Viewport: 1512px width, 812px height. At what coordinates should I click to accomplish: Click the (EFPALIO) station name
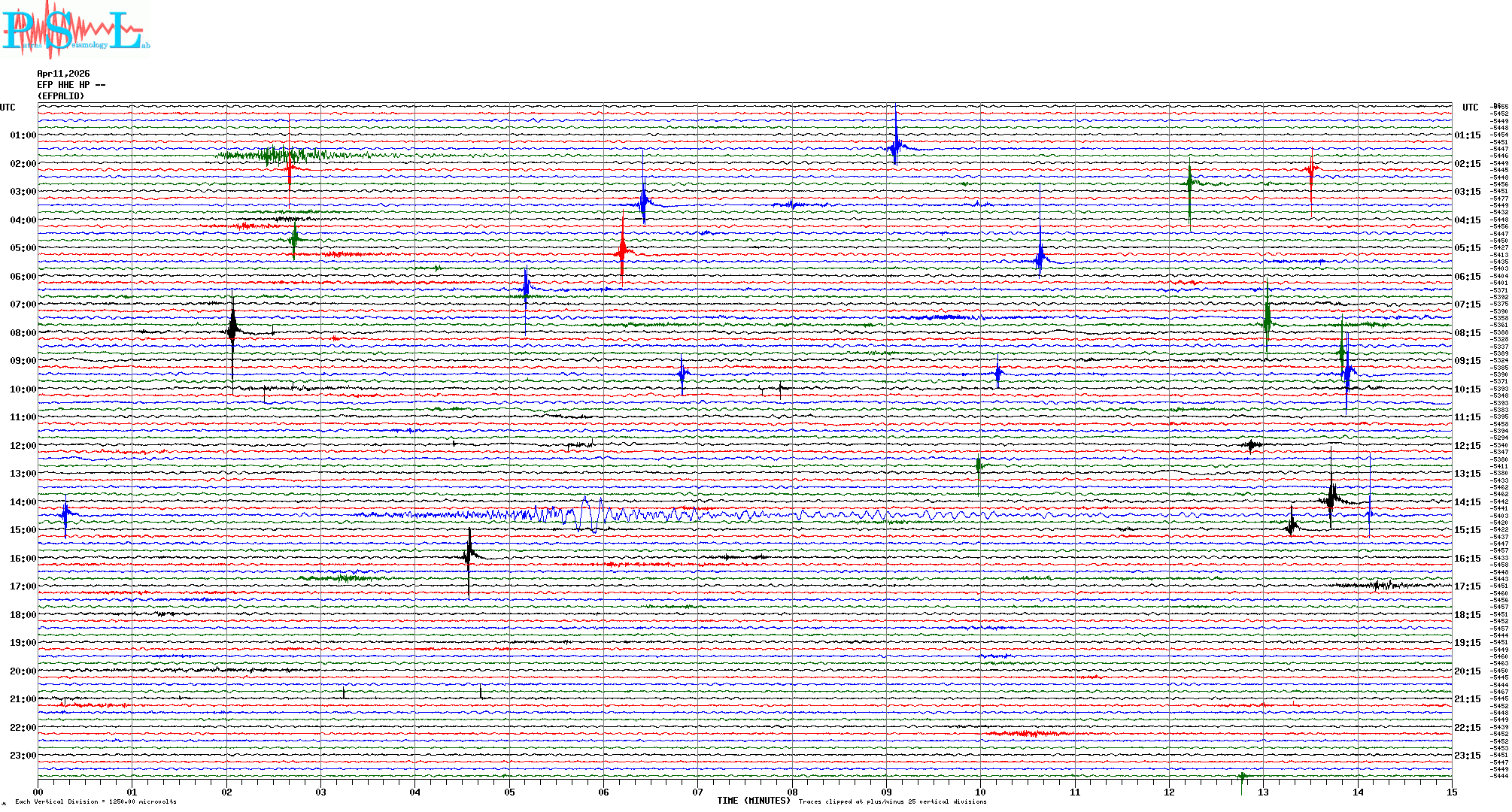click(61, 96)
